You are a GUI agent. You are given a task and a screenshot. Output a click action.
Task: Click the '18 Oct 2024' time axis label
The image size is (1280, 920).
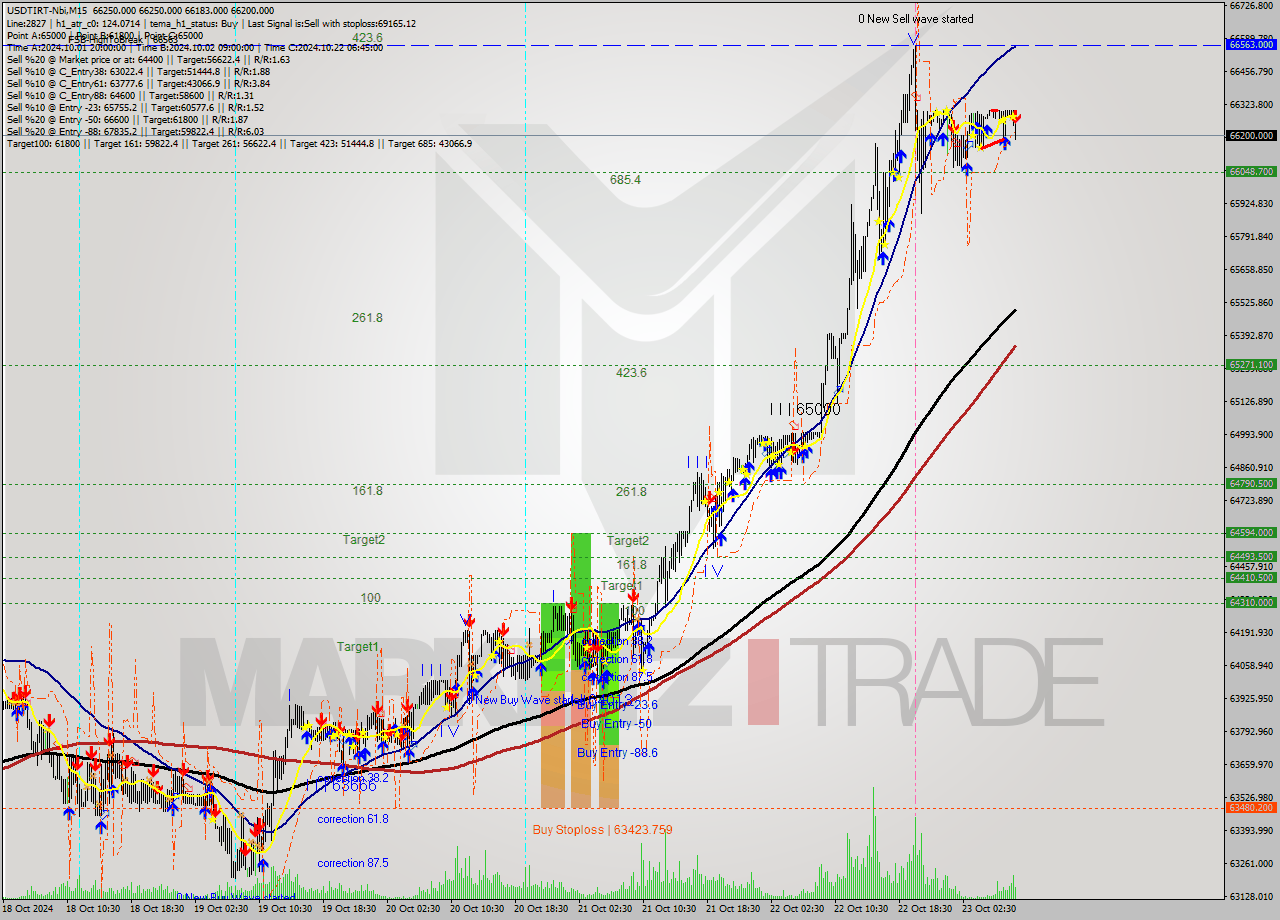27,909
